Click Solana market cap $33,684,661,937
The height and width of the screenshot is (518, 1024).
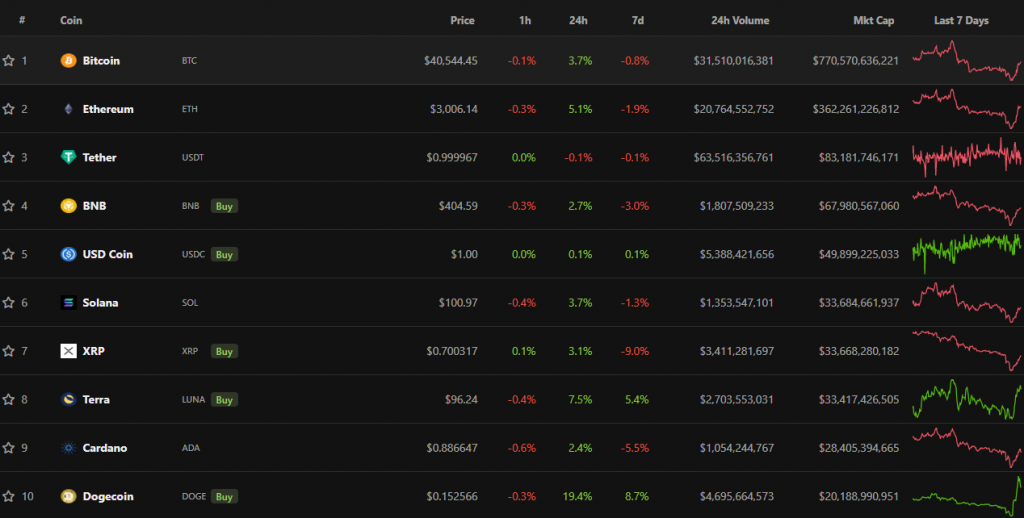[859, 302]
